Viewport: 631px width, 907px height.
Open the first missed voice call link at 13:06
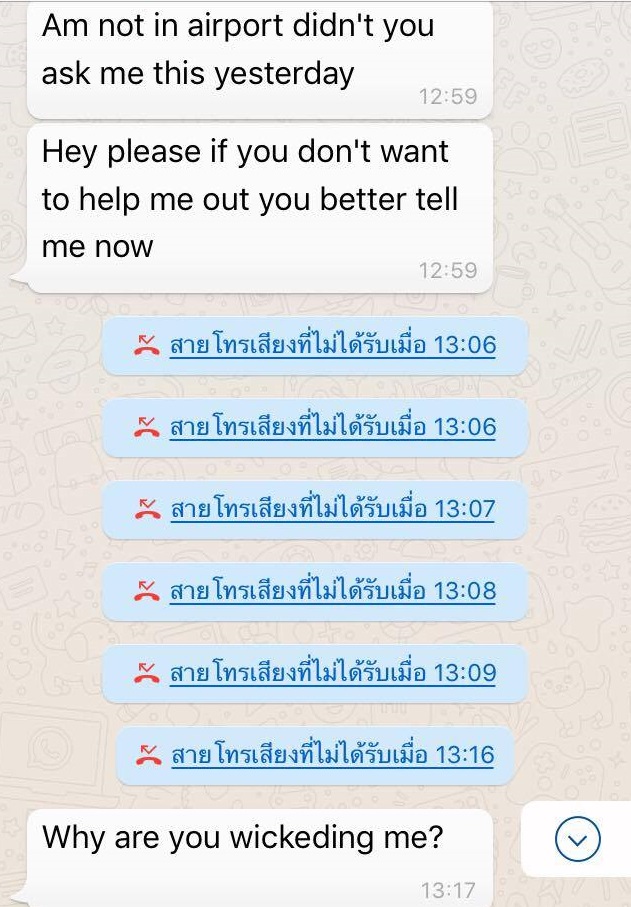pyautogui.click(x=333, y=345)
